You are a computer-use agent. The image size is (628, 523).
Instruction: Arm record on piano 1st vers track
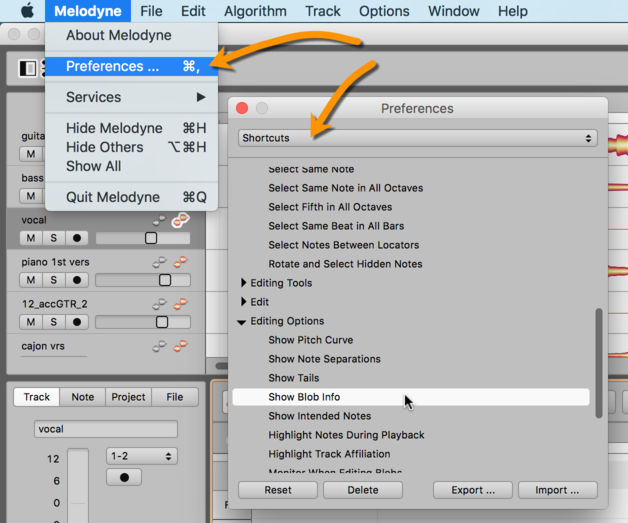[x=77, y=280]
